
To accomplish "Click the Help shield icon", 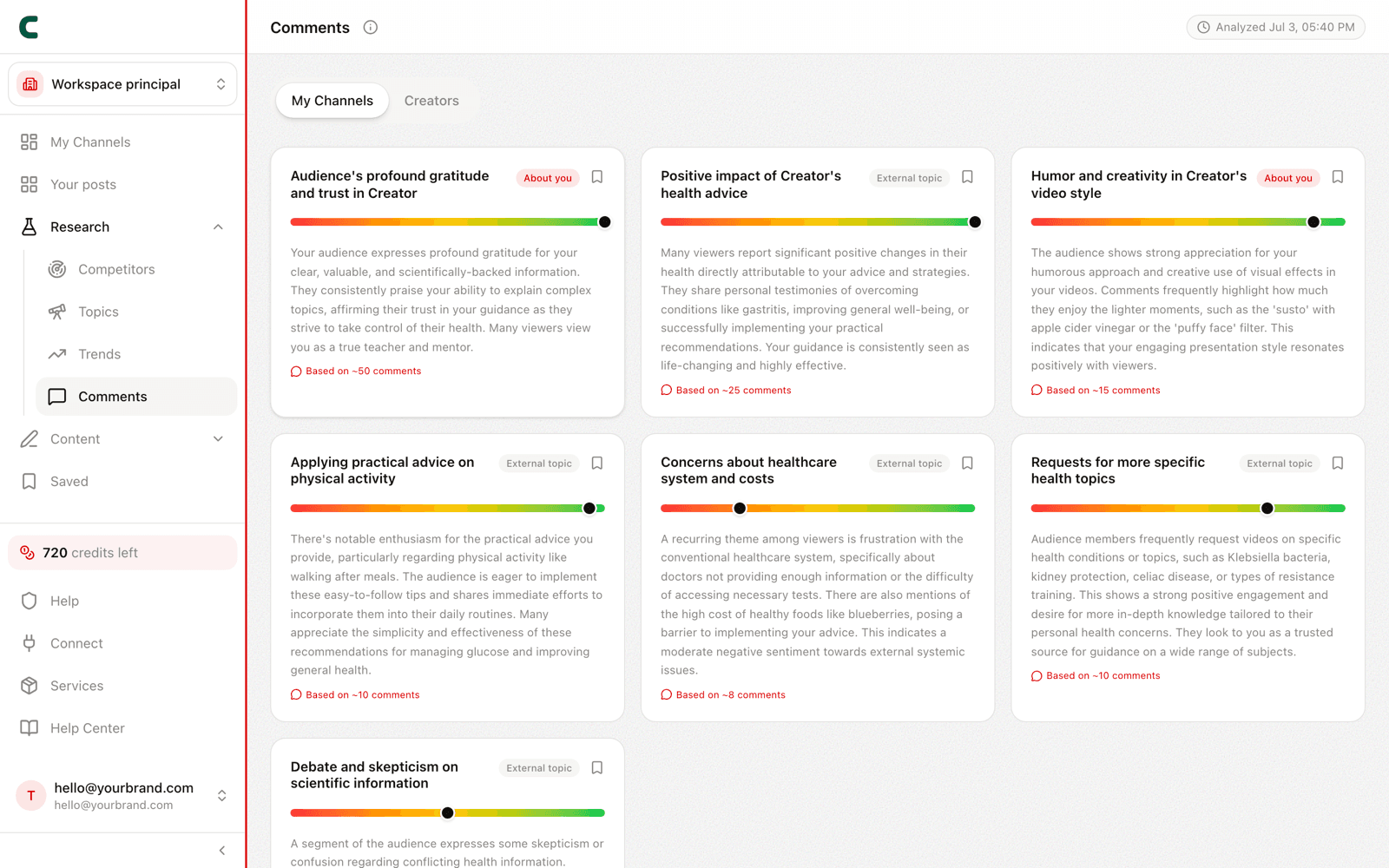I will coord(29,601).
